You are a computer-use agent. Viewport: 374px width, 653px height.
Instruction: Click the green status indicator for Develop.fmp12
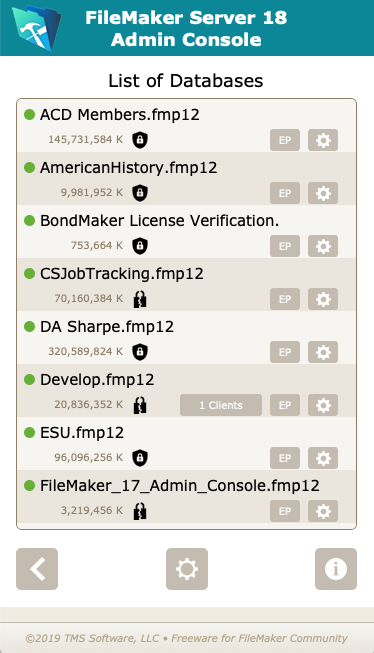(x=29, y=380)
